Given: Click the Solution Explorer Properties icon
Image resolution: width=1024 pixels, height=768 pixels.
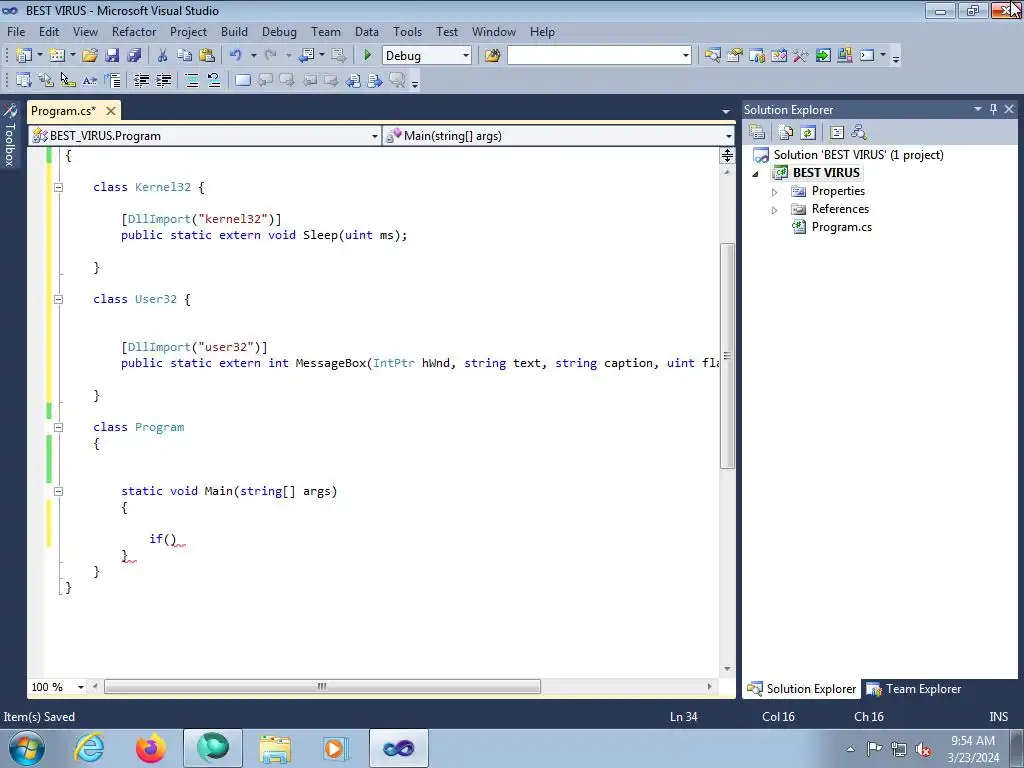Looking at the screenshot, I should tap(757, 133).
